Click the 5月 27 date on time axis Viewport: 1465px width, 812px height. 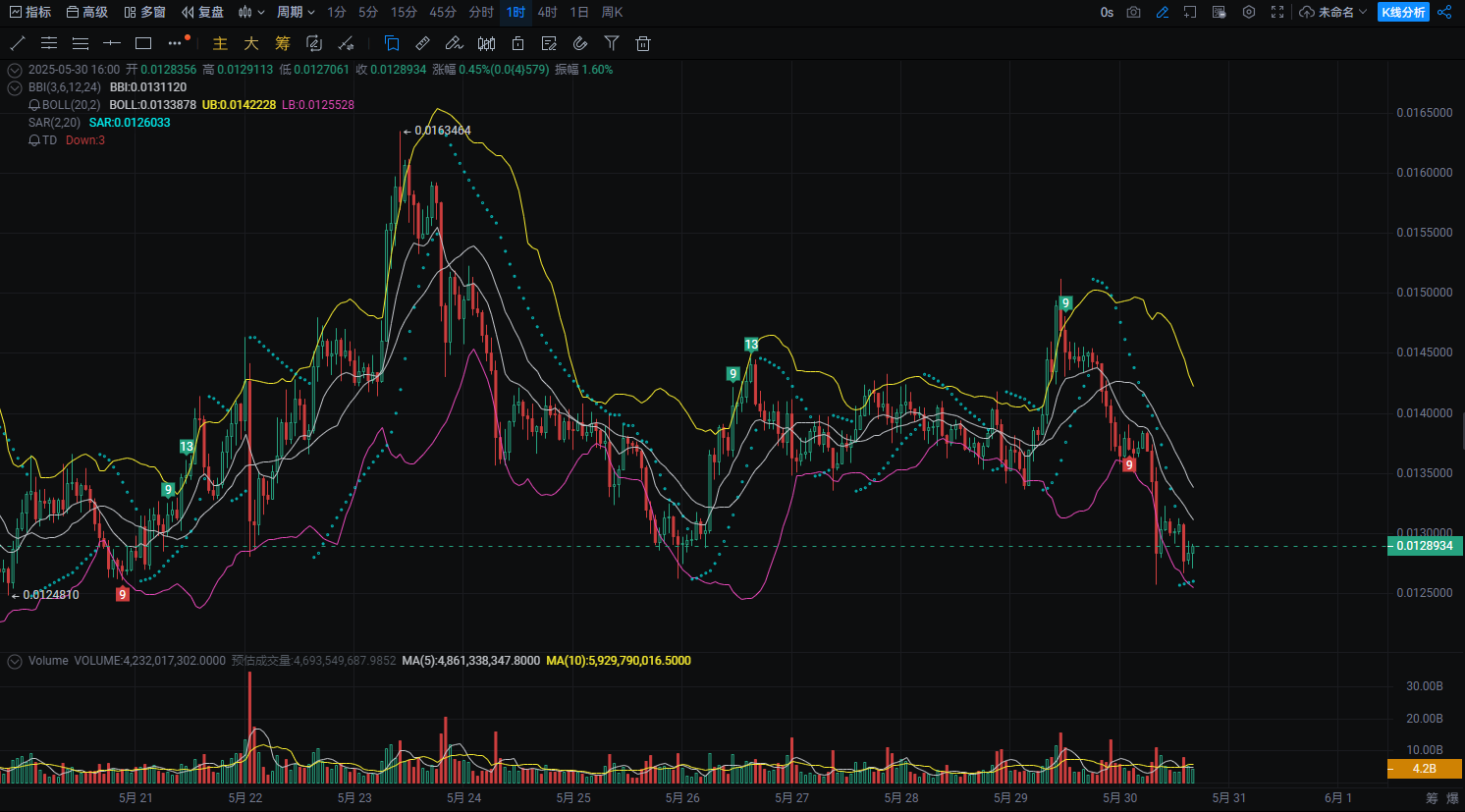click(x=791, y=797)
